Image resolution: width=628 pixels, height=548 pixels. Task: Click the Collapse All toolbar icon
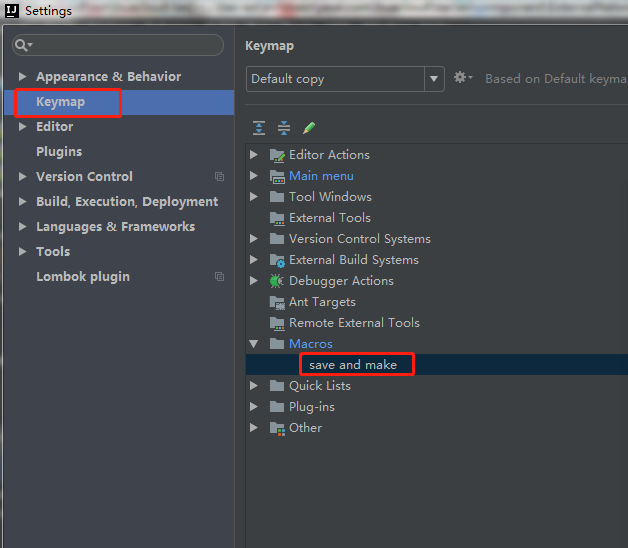pos(284,128)
